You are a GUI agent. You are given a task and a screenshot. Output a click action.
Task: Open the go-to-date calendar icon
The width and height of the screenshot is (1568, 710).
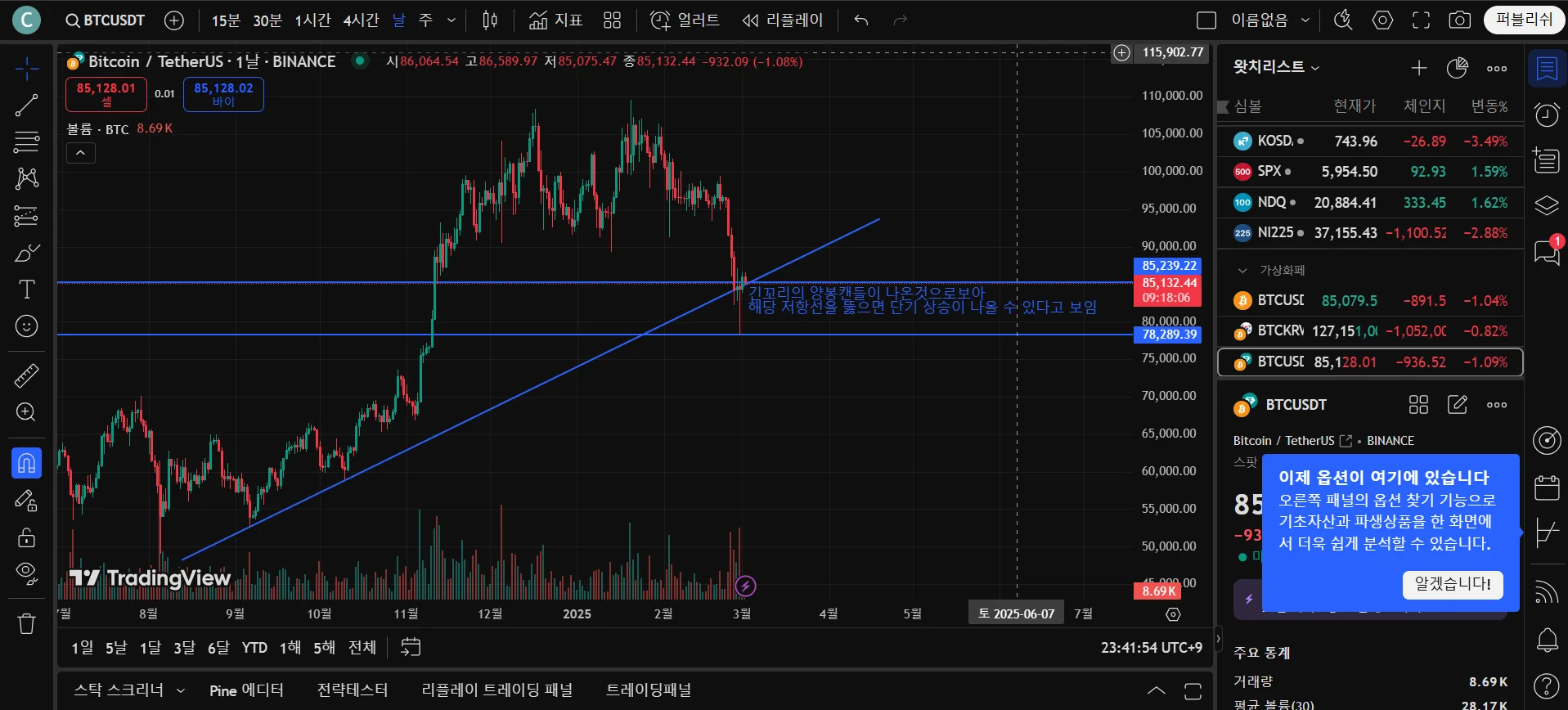click(x=411, y=648)
